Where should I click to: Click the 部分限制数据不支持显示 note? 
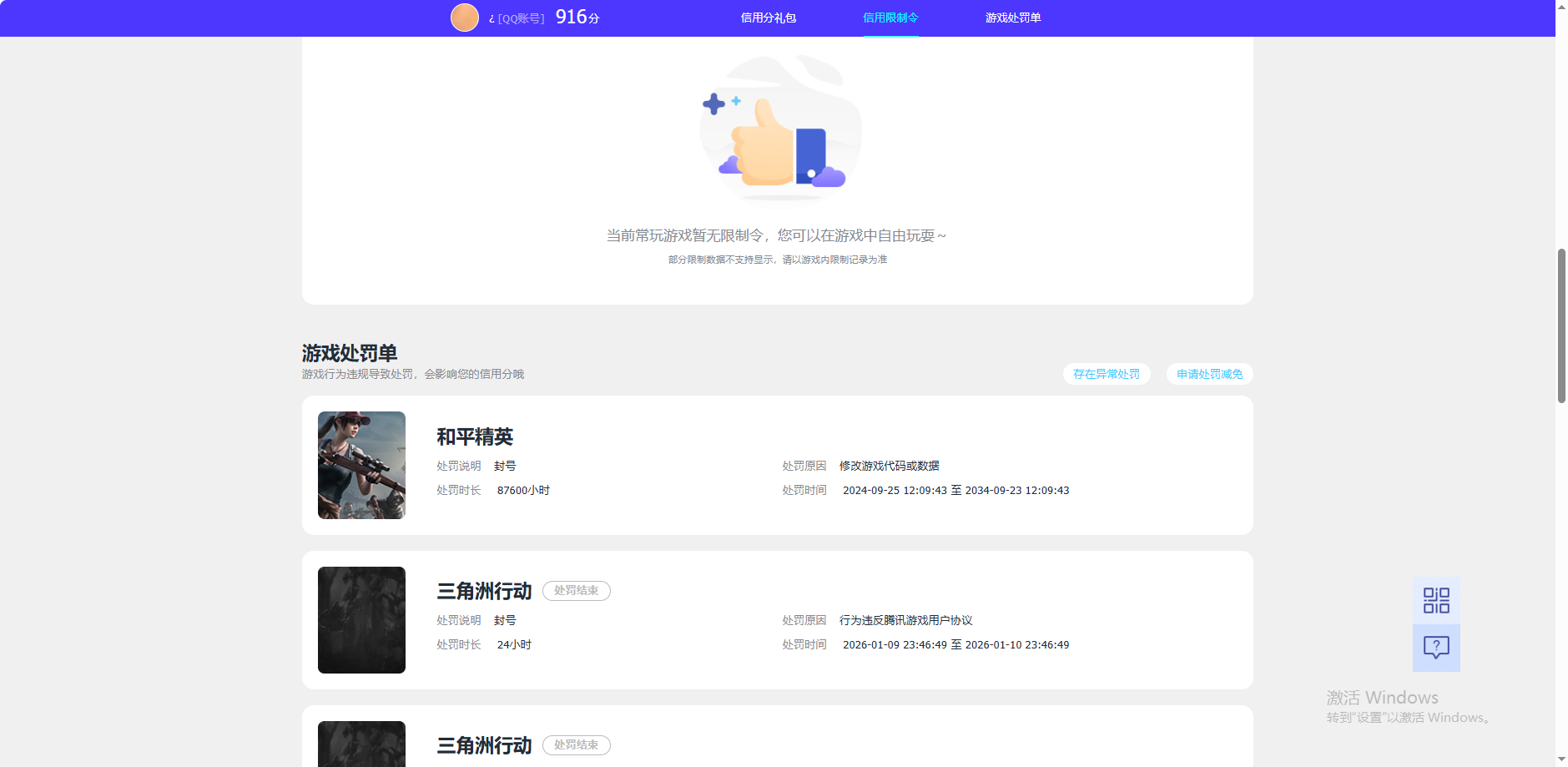tap(778, 260)
